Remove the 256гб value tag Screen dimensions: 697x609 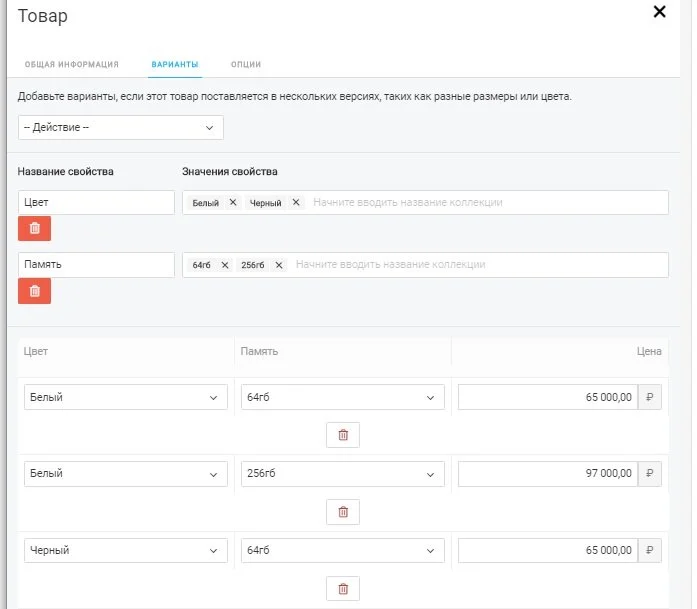[279, 265]
